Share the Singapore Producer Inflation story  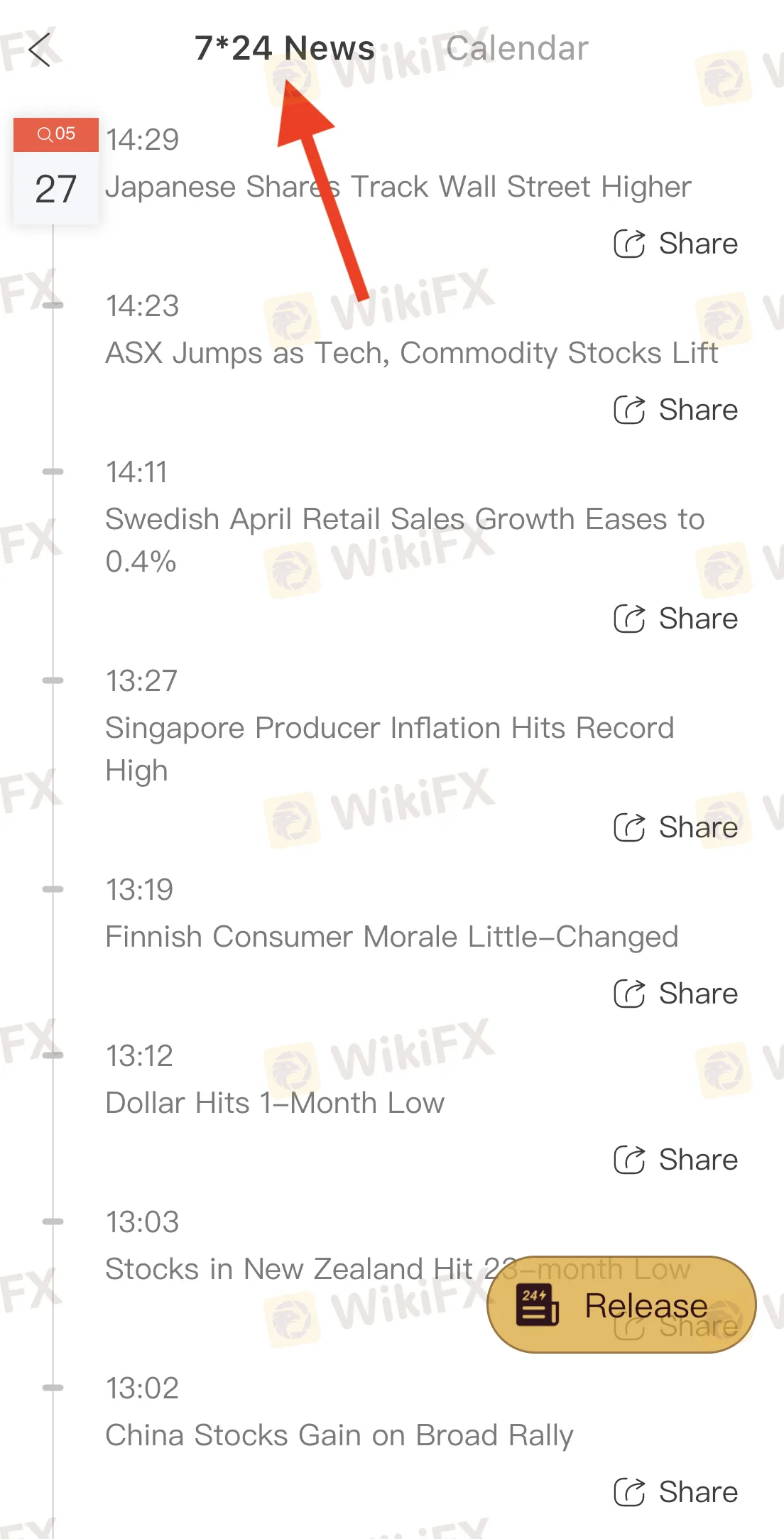pyautogui.click(x=675, y=827)
